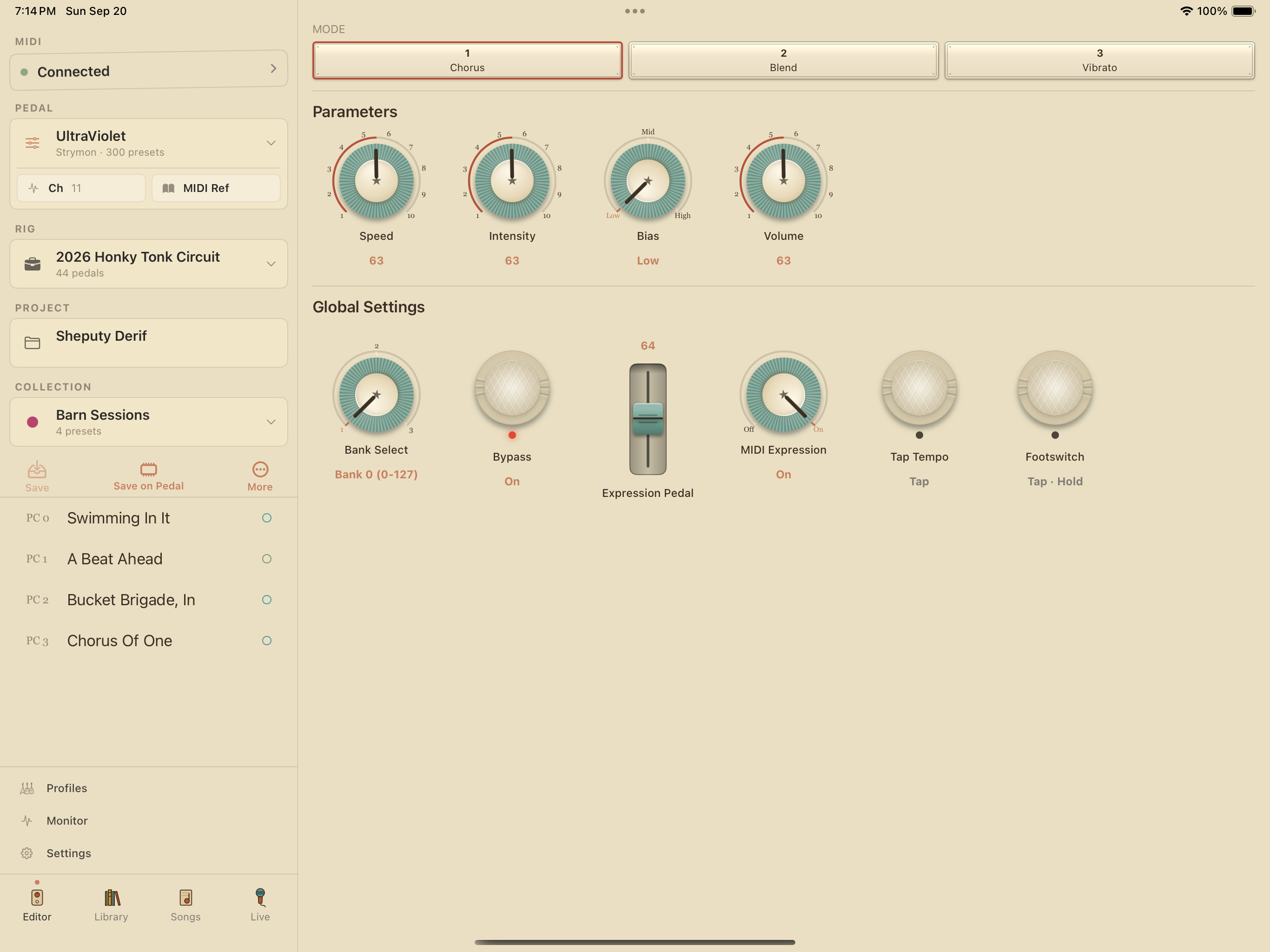1270x952 pixels.
Task: Click the Volume knob
Action: click(783, 181)
